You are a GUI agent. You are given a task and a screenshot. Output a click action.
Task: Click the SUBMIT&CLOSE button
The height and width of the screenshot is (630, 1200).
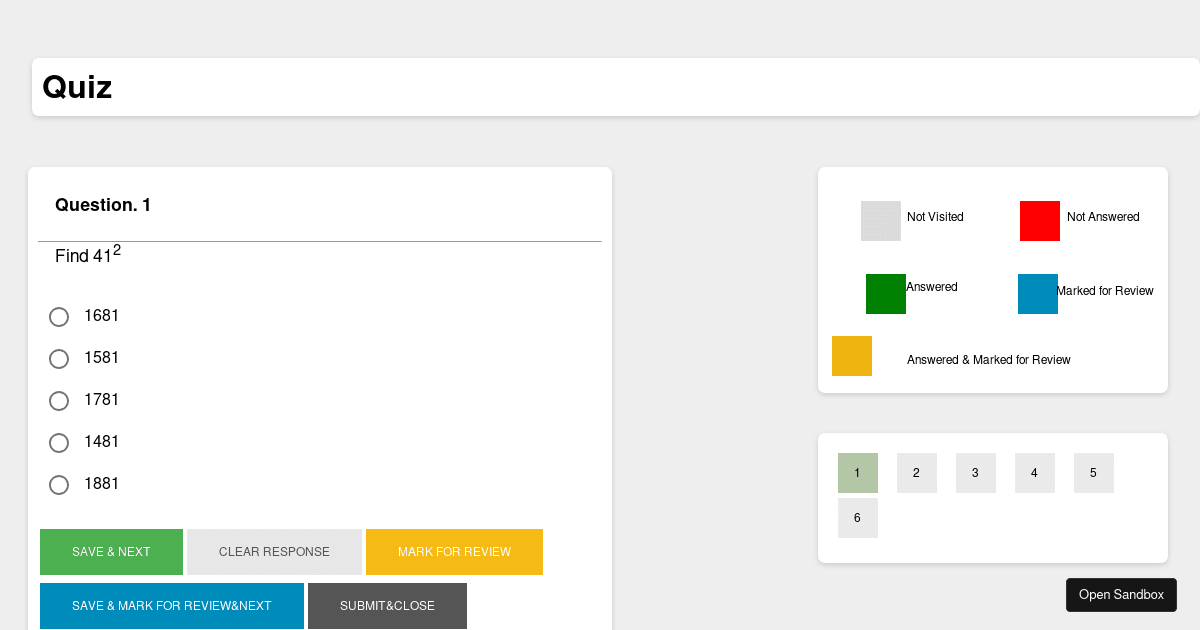[x=387, y=606]
